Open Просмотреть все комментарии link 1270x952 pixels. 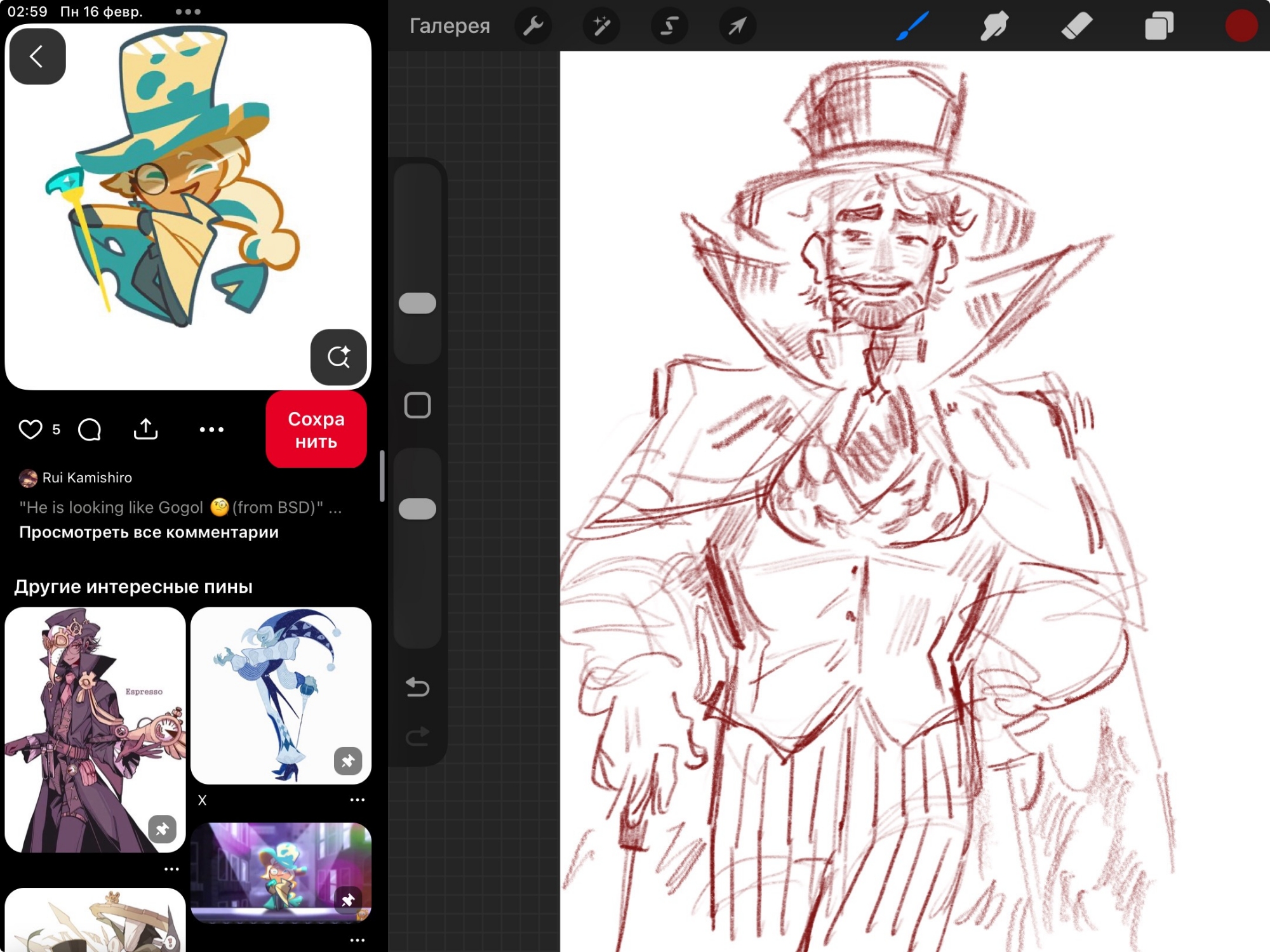point(149,532)
